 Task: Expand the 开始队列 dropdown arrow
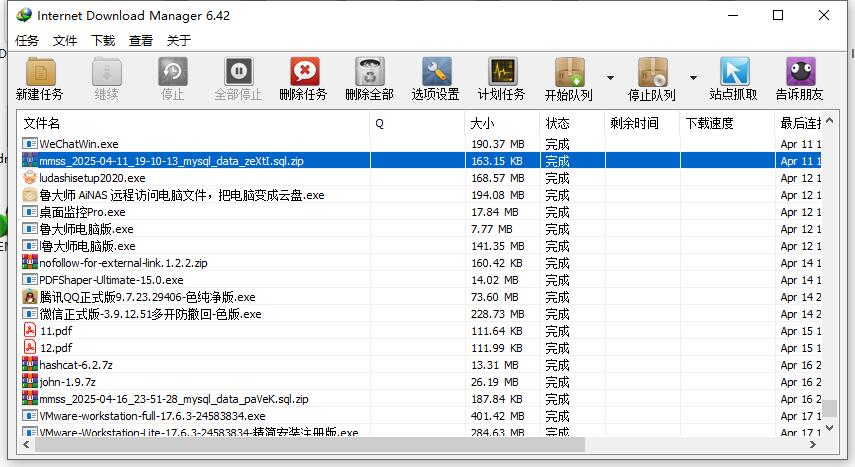click(x=610, y=78)
